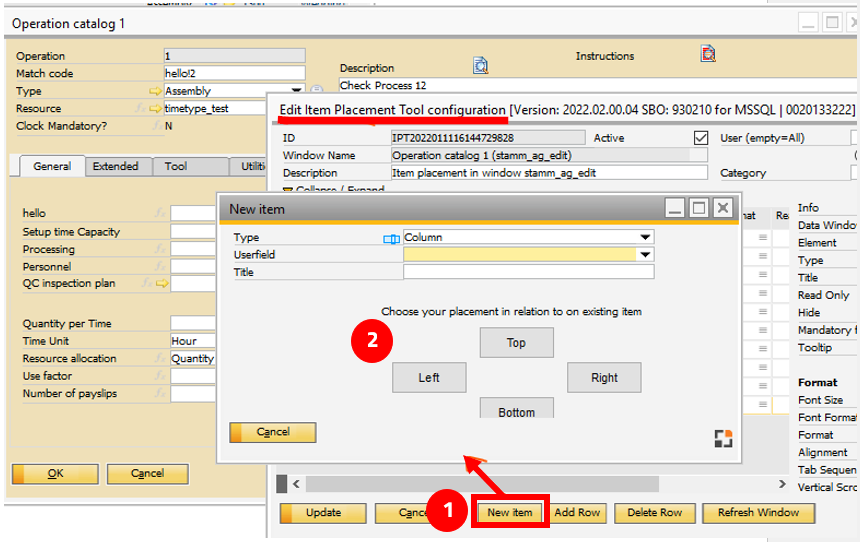The width and height of the screenshot is (860, 542).
Task: Click the horizontal scrollbar right arrow
Action: pos(782,484)
